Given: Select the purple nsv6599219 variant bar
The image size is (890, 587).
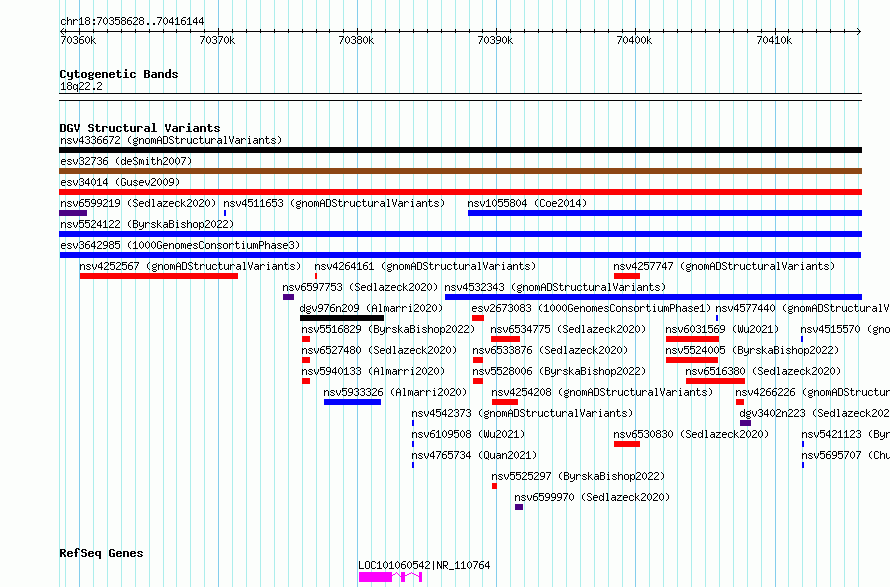Looking at the screenshot, I should (73, 213).
